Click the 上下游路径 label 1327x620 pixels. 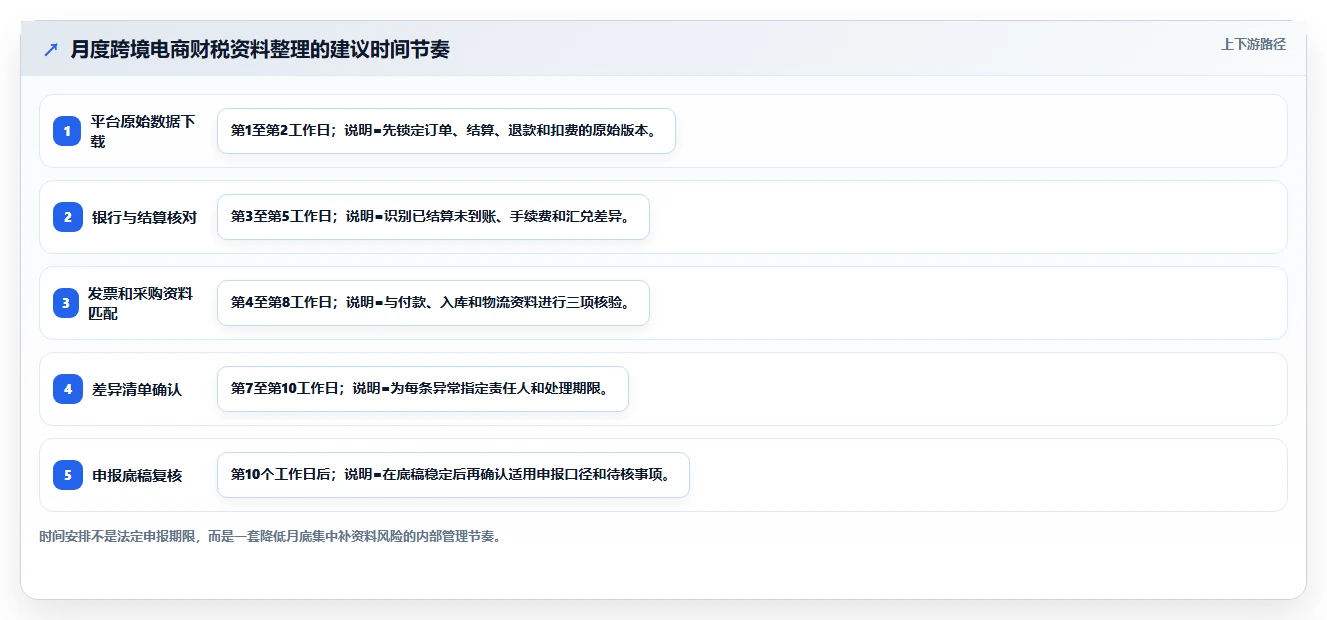pos(1253,44)
